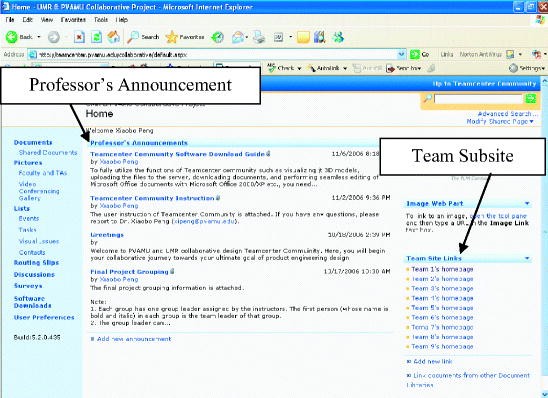Open the View menu
The width and height of the screenshot is (548, 398).
(47, 20)
